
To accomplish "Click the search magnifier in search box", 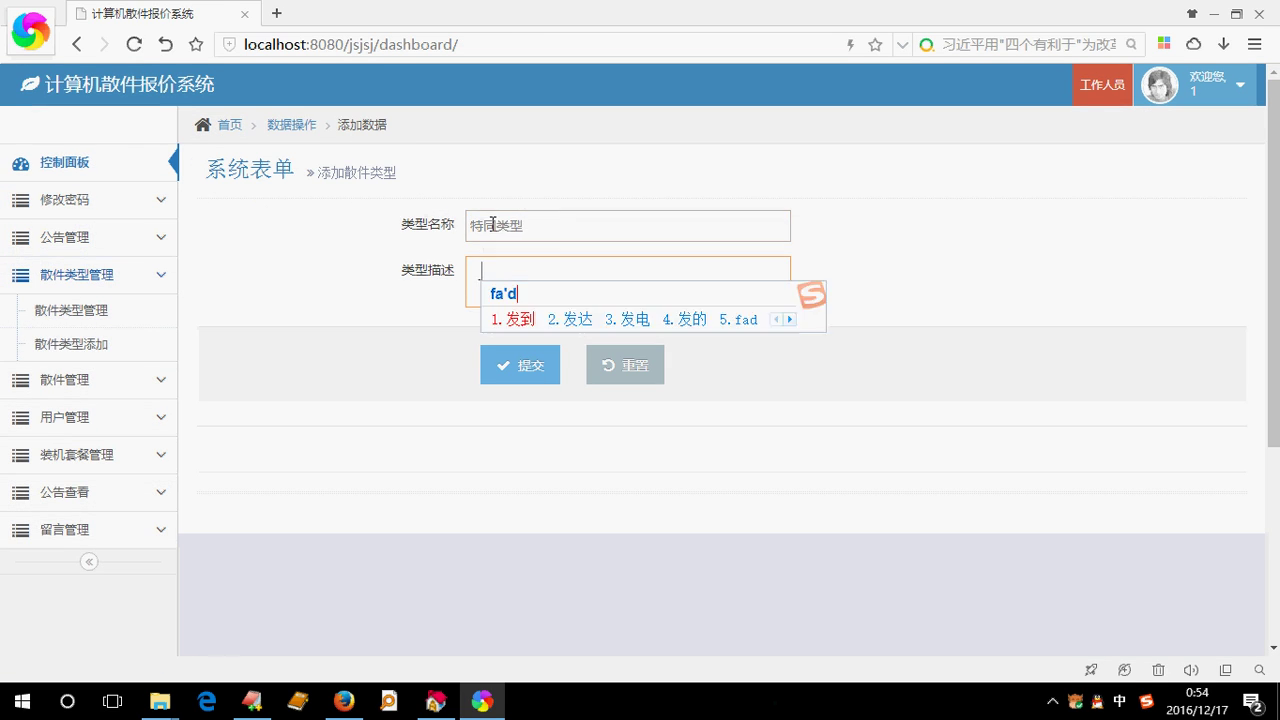I will 1132,44.
